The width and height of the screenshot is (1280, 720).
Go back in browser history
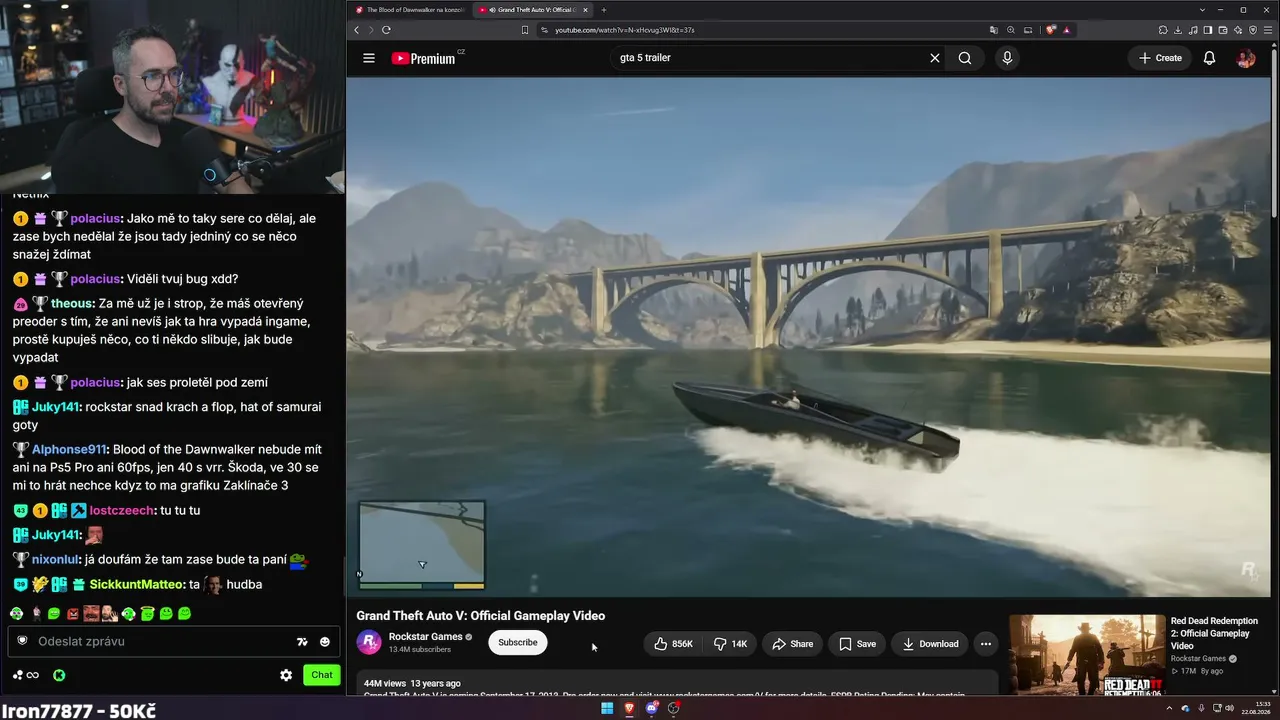(357, 30)
